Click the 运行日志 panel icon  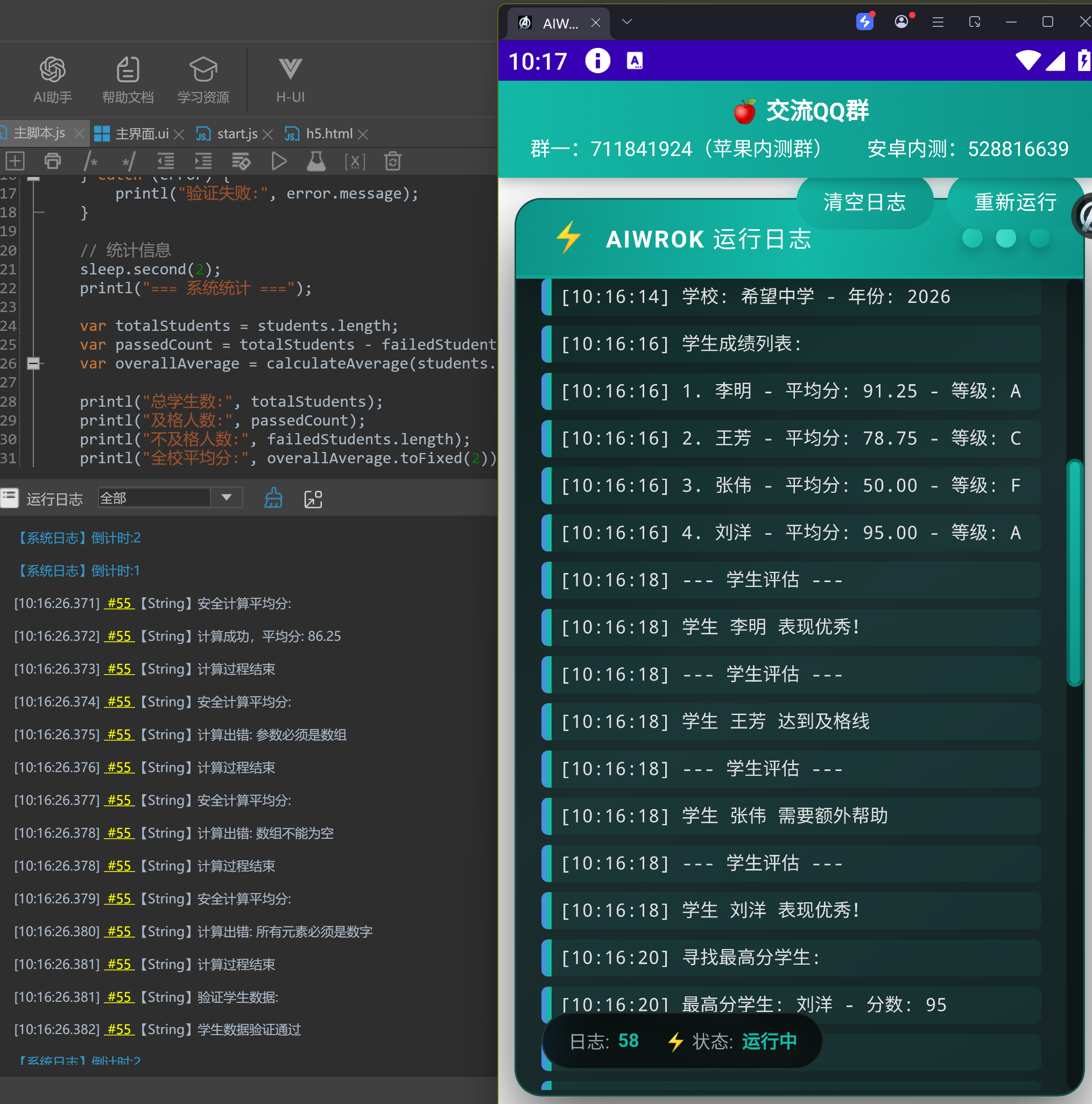coord(10,498)
